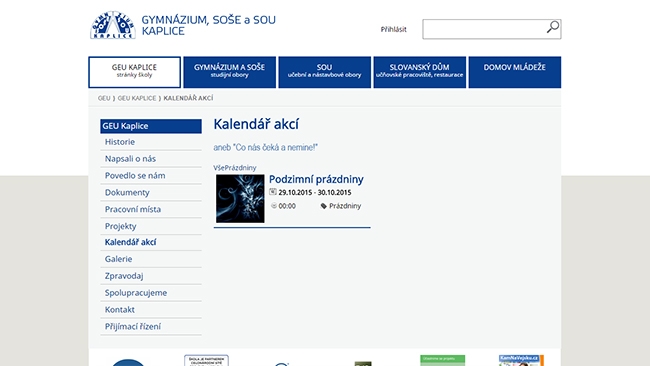Click the calendar icon beside event date
This screenshot has width=650, height=366.
[x=272, y=191]
